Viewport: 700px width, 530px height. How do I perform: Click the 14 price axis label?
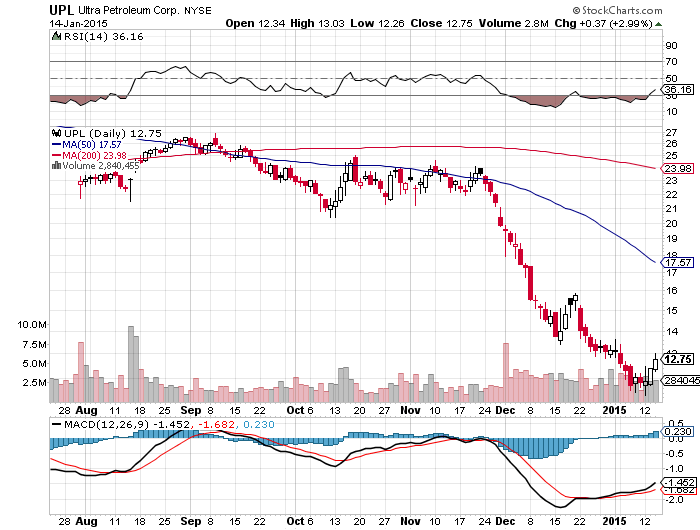click(x=671, y=332)
